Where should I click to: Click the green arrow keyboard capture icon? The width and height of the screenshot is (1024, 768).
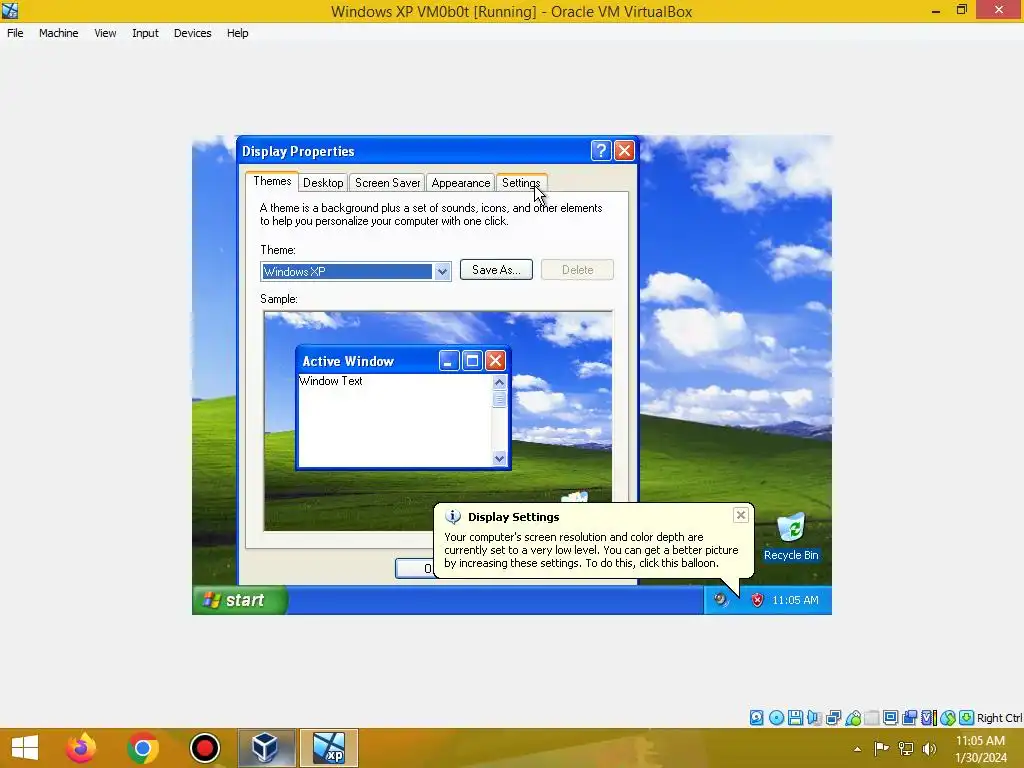tap(967, 718)
